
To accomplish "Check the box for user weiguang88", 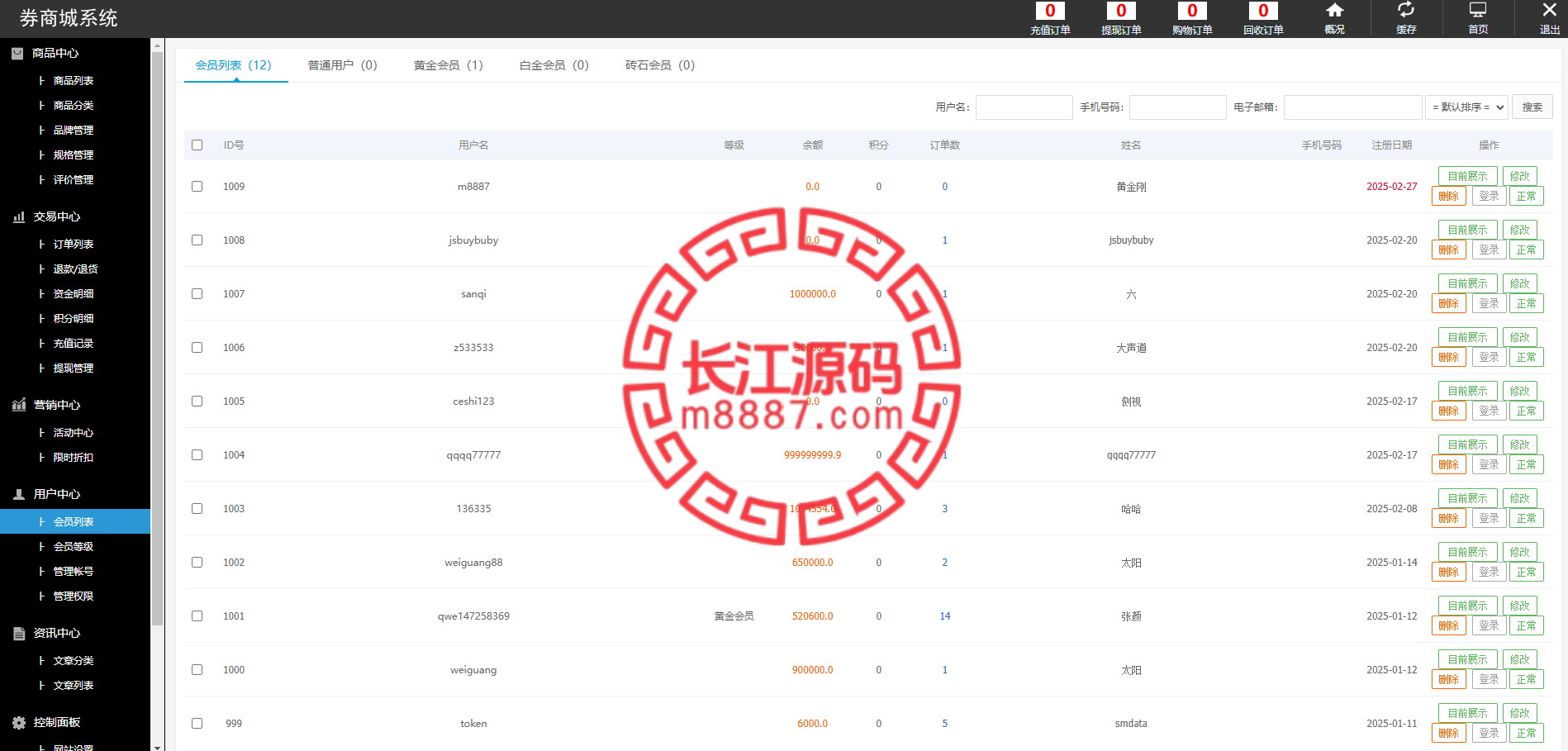I will click(x=197, y=562).
